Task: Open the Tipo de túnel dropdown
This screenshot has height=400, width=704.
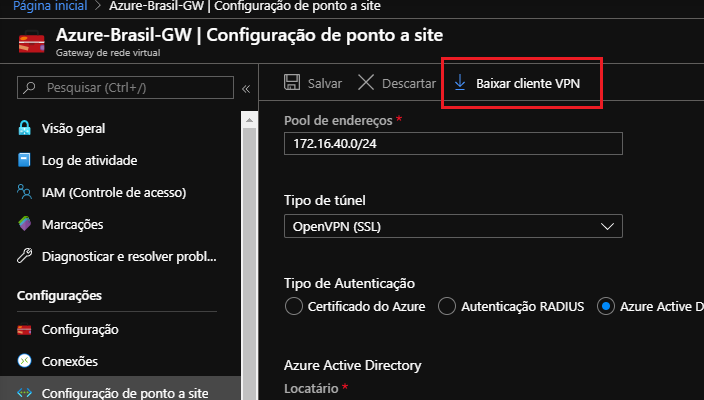Action: click(x=453, y=227)
